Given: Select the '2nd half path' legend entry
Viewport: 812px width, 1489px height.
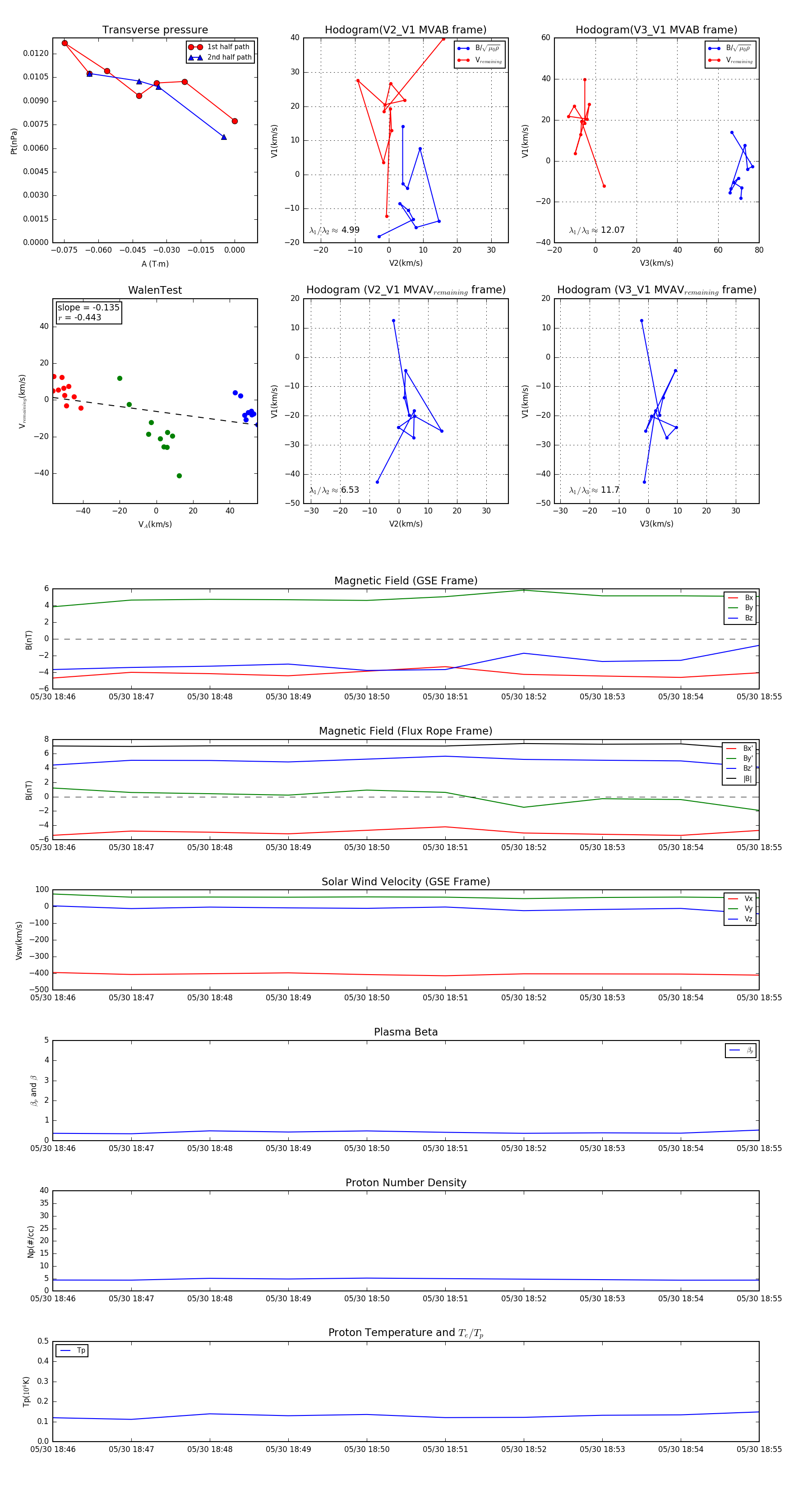Looking at the screenshot, I should pyautogui.click(x=220, y=57).
